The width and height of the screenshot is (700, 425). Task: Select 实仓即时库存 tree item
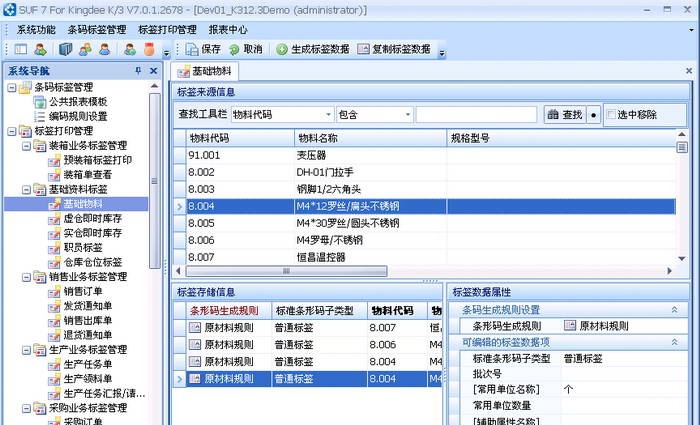pos(92,233)
